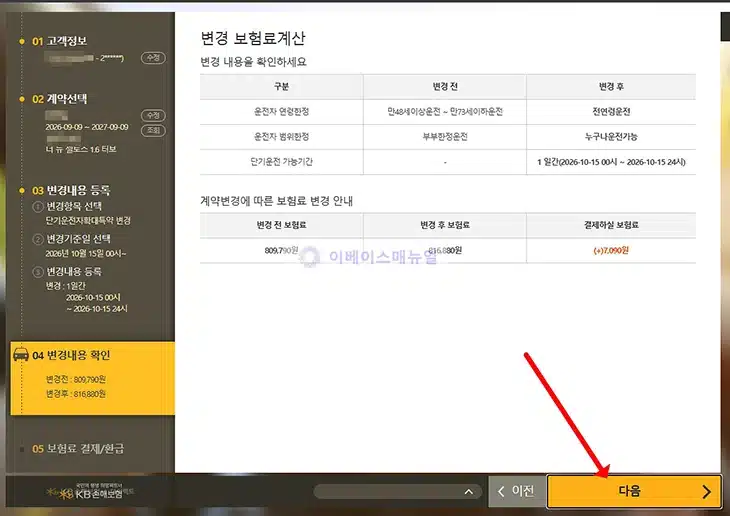Open step 05 보험료 결제/환급

click(x=78, y=448)
